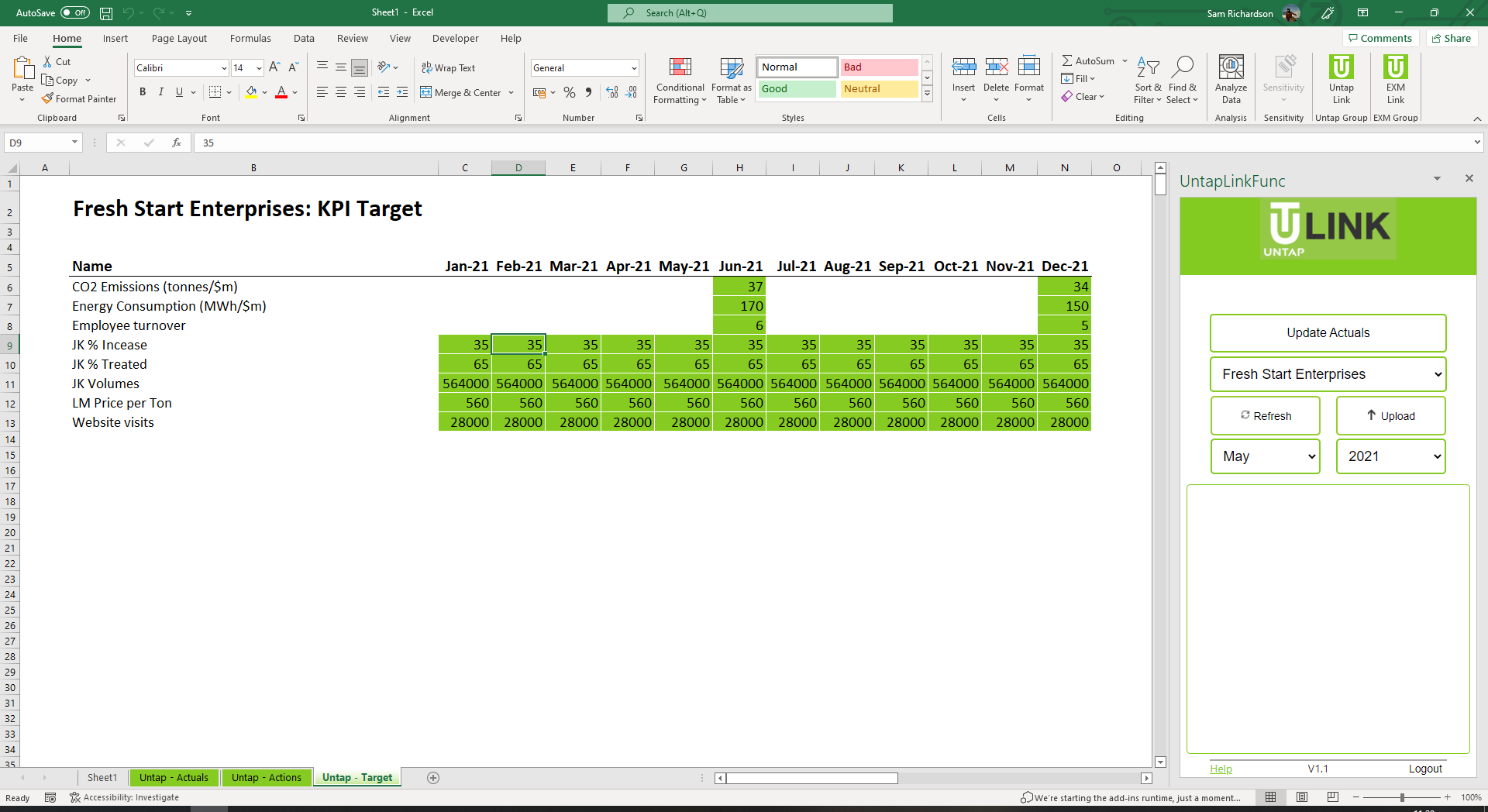1488x812 pixels.
Task: Click the Percent Style icon
Action: (570, 92)
